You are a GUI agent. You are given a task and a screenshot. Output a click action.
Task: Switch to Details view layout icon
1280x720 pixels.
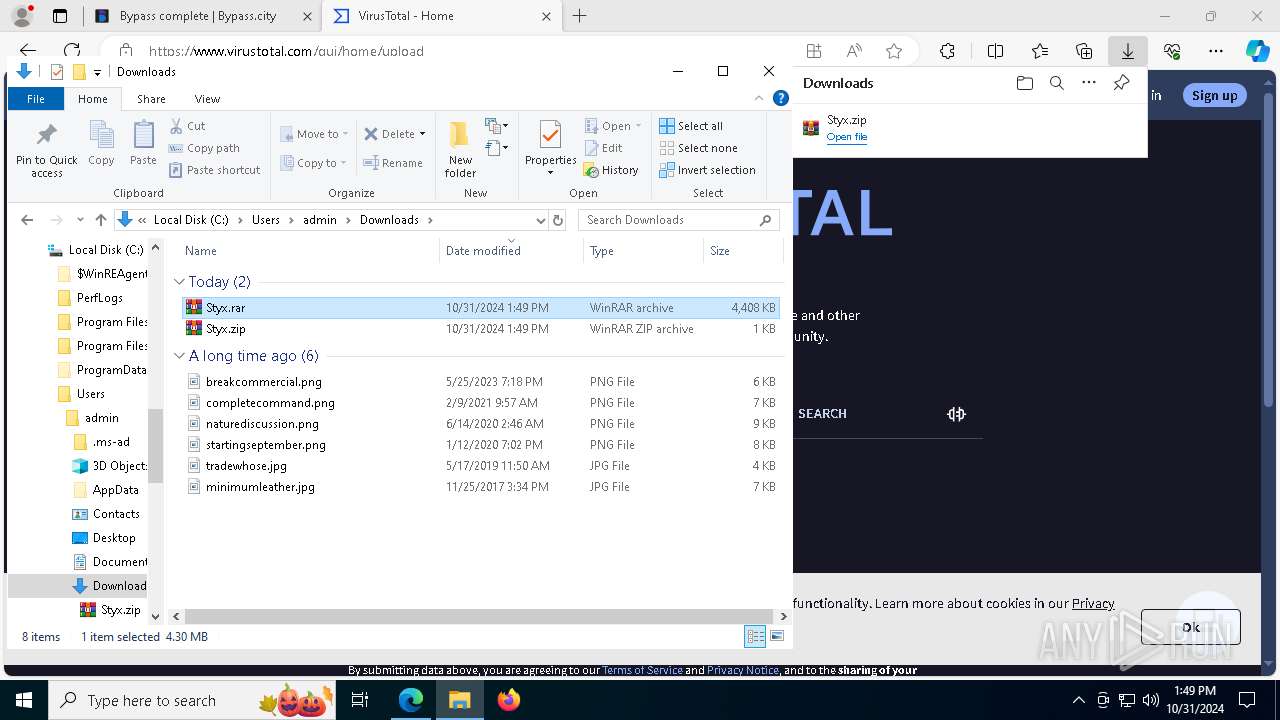click(755, 636)
